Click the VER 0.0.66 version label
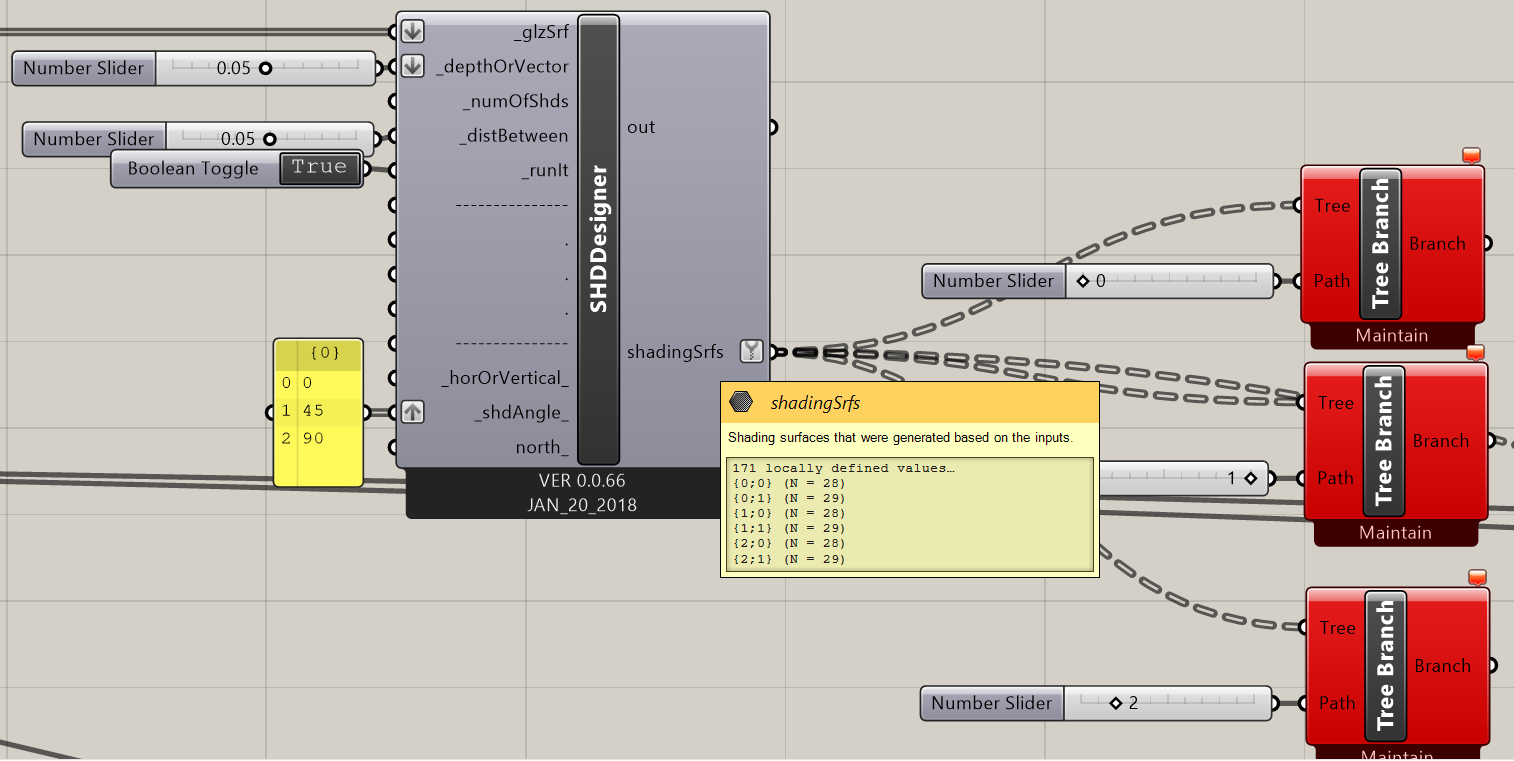 581,481
